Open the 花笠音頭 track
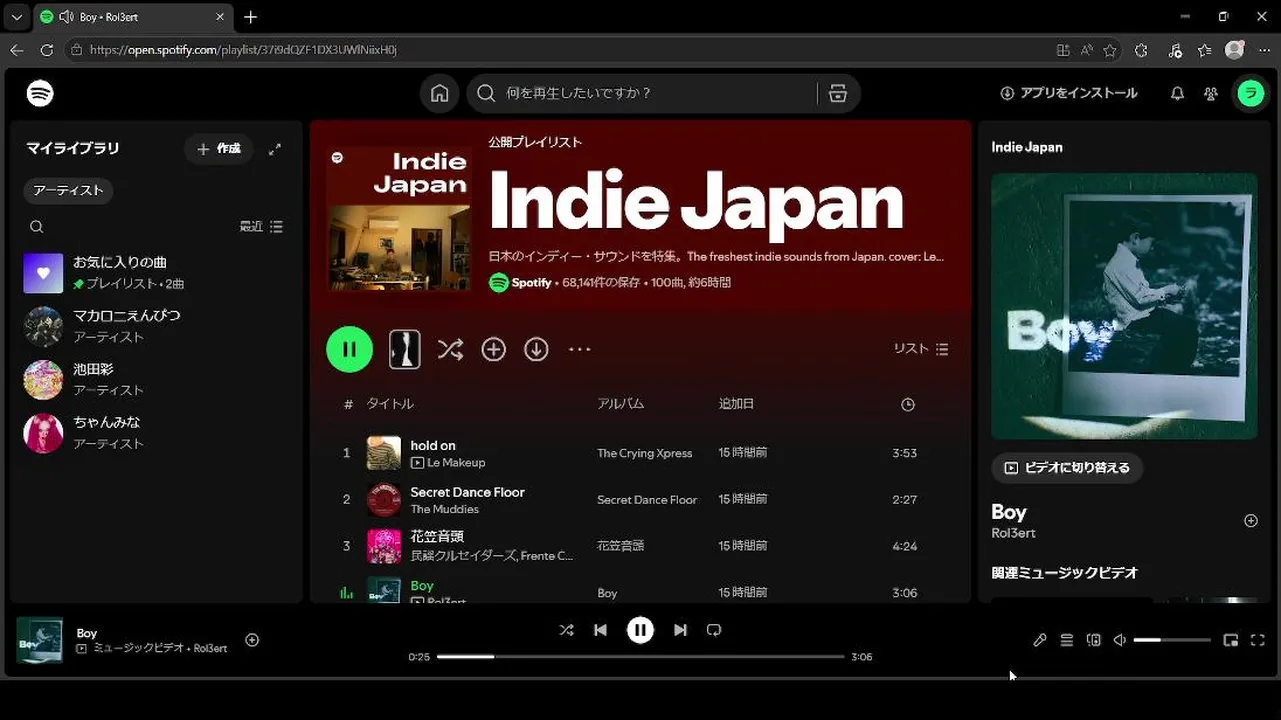The width and height of the screenshot is (1281, 720). coord(437,537)
